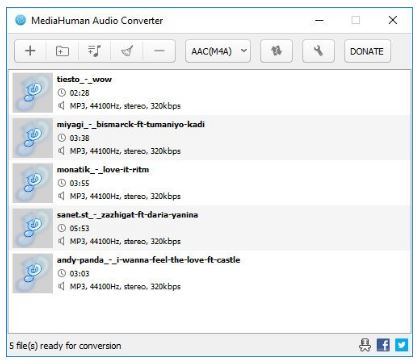Minimize the MediaHuman Audio Converter window
This screenshot has width=419, height=364.
click(x=319, y=20)
